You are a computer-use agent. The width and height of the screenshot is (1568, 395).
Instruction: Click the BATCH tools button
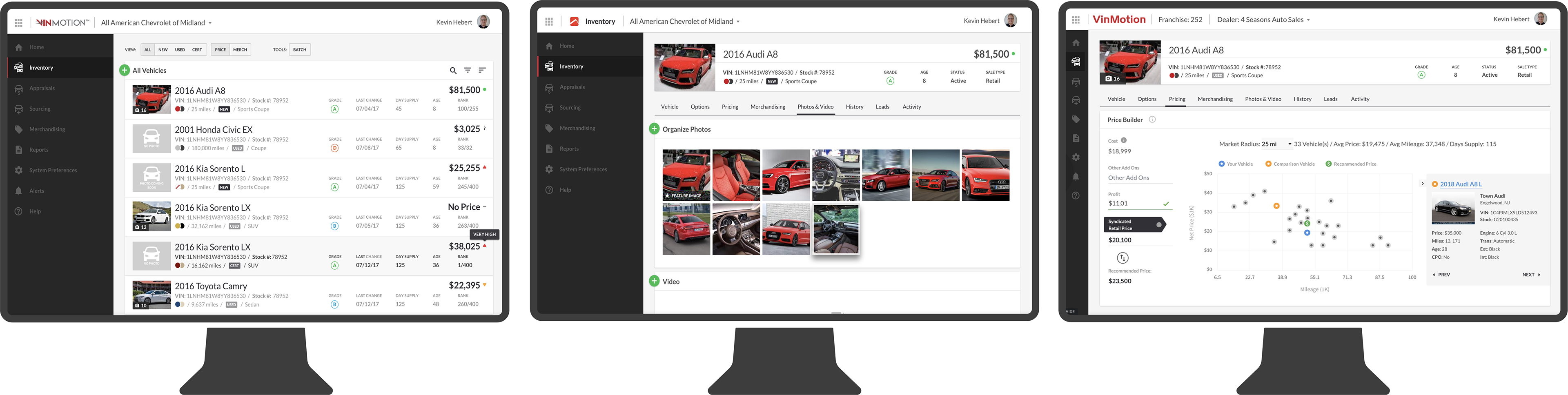click(299, 50)
